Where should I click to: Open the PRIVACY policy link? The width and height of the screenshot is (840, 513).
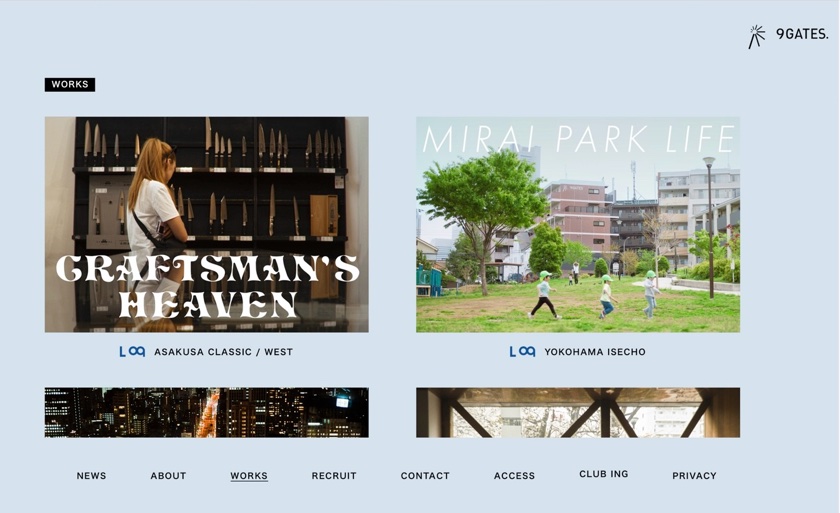point(694,476)
